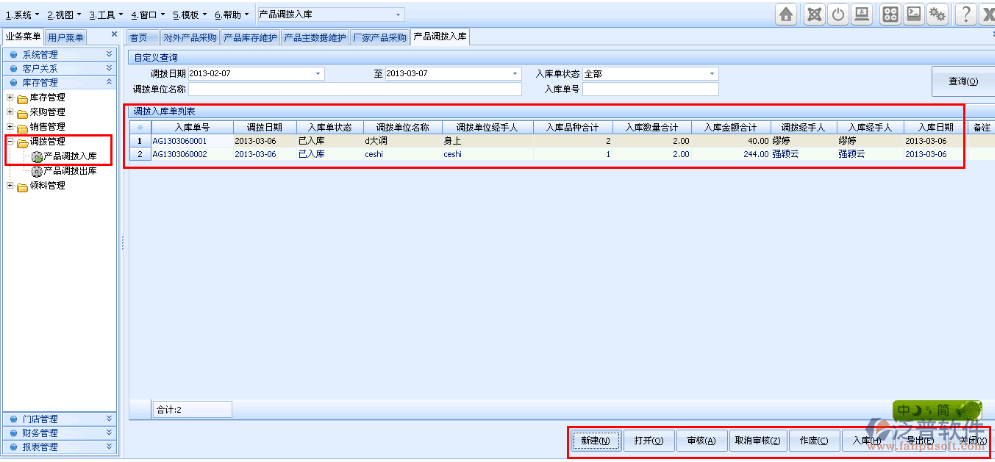
Task: Click the 调拨单位名称 input field
Action: click(354, 89)
